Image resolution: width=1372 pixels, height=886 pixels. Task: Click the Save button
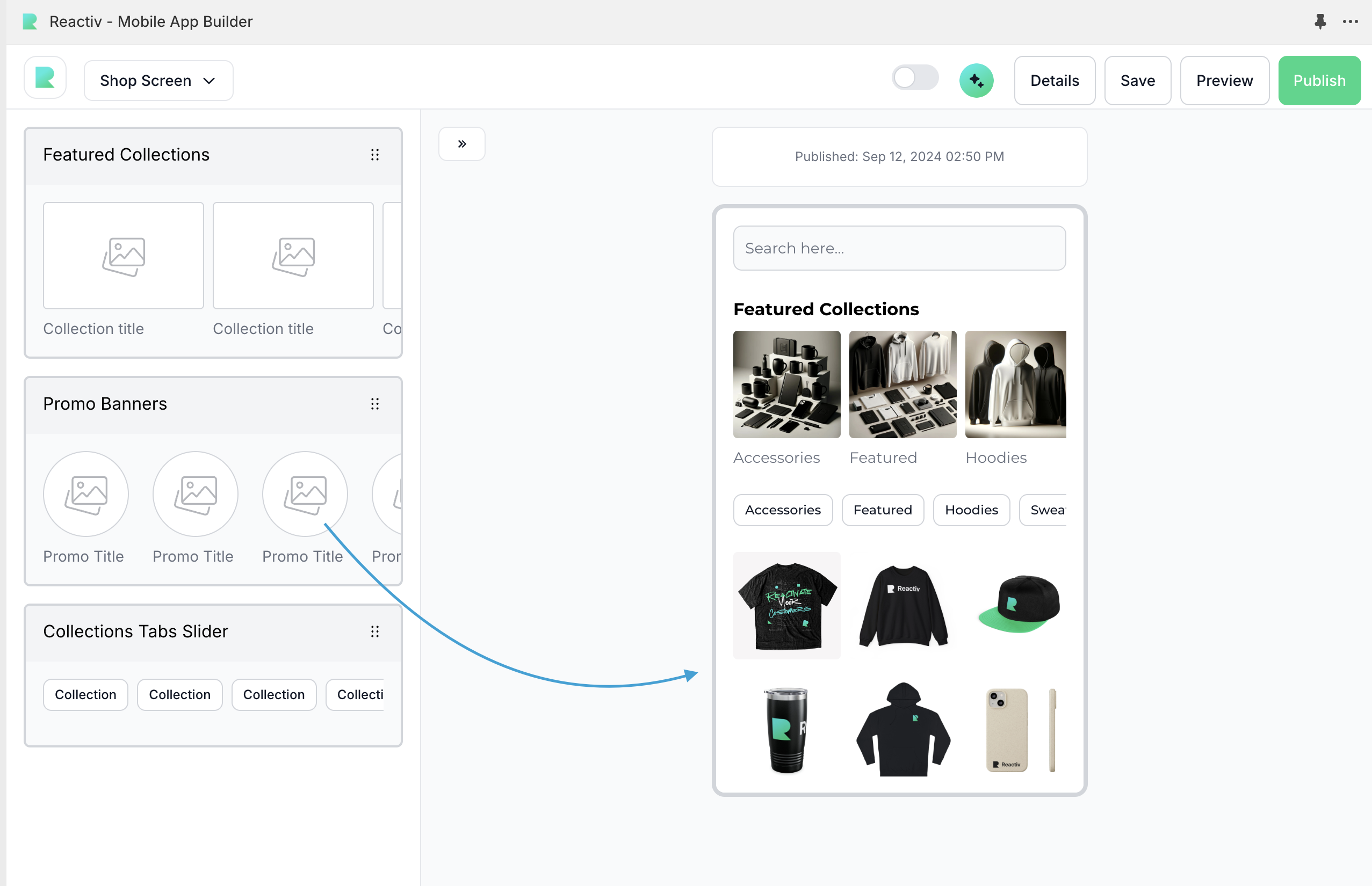click(x=1137, y=81)
